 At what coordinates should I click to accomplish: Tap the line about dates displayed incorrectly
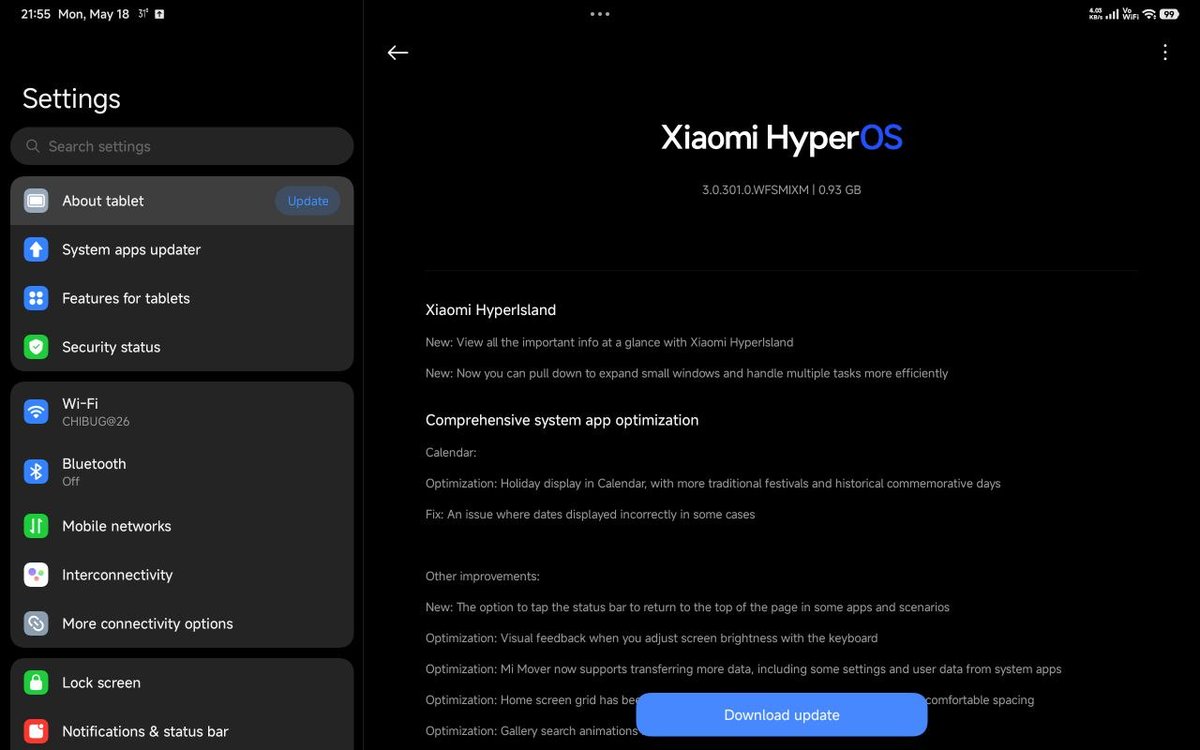tap(590, 515)
